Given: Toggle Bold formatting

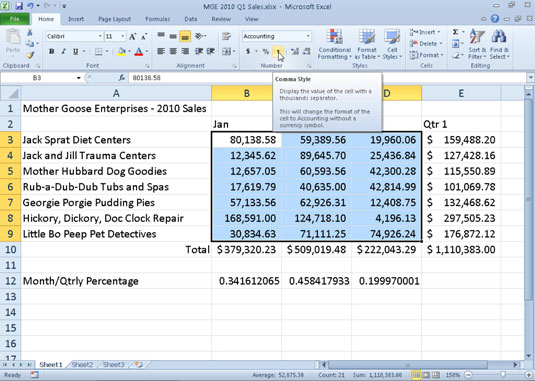Looking at the screenshot, I should click(52, 52).
